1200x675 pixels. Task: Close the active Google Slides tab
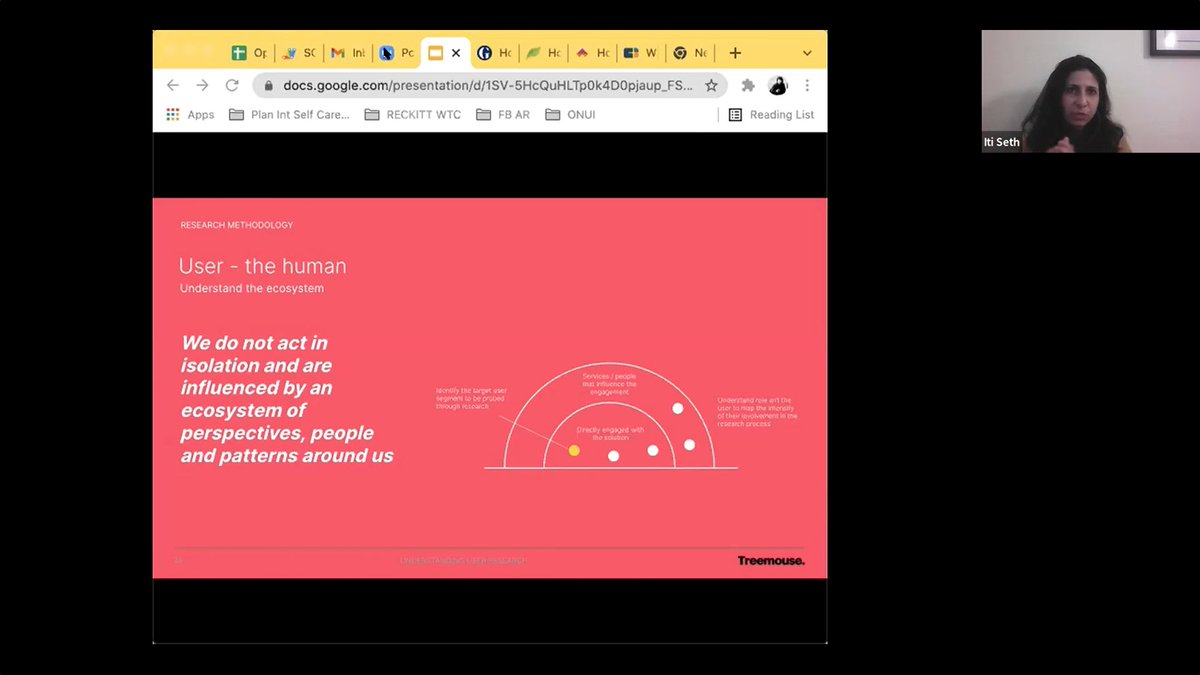(x=456, y=53)
